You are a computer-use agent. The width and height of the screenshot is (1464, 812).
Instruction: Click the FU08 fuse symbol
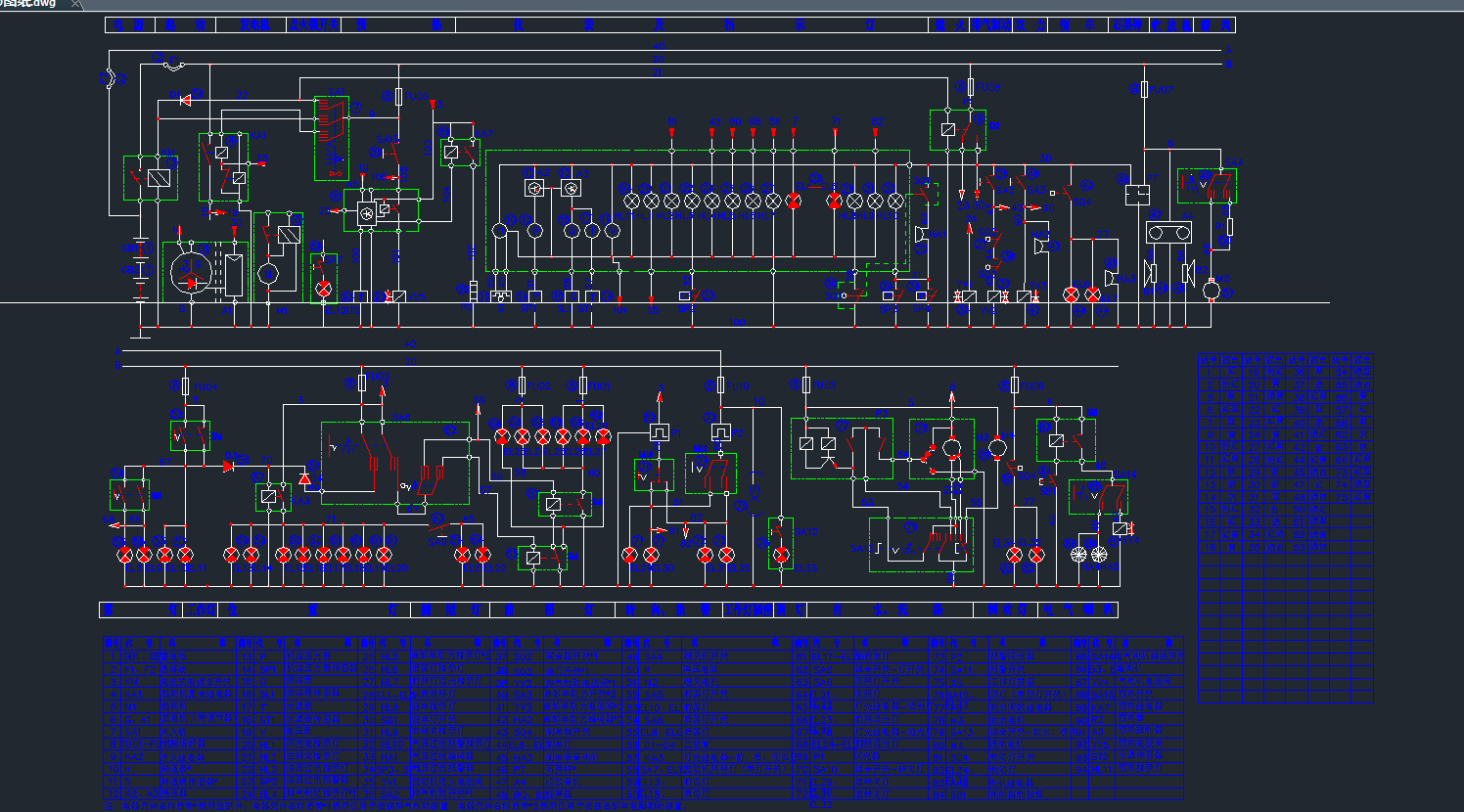[970, 87]
